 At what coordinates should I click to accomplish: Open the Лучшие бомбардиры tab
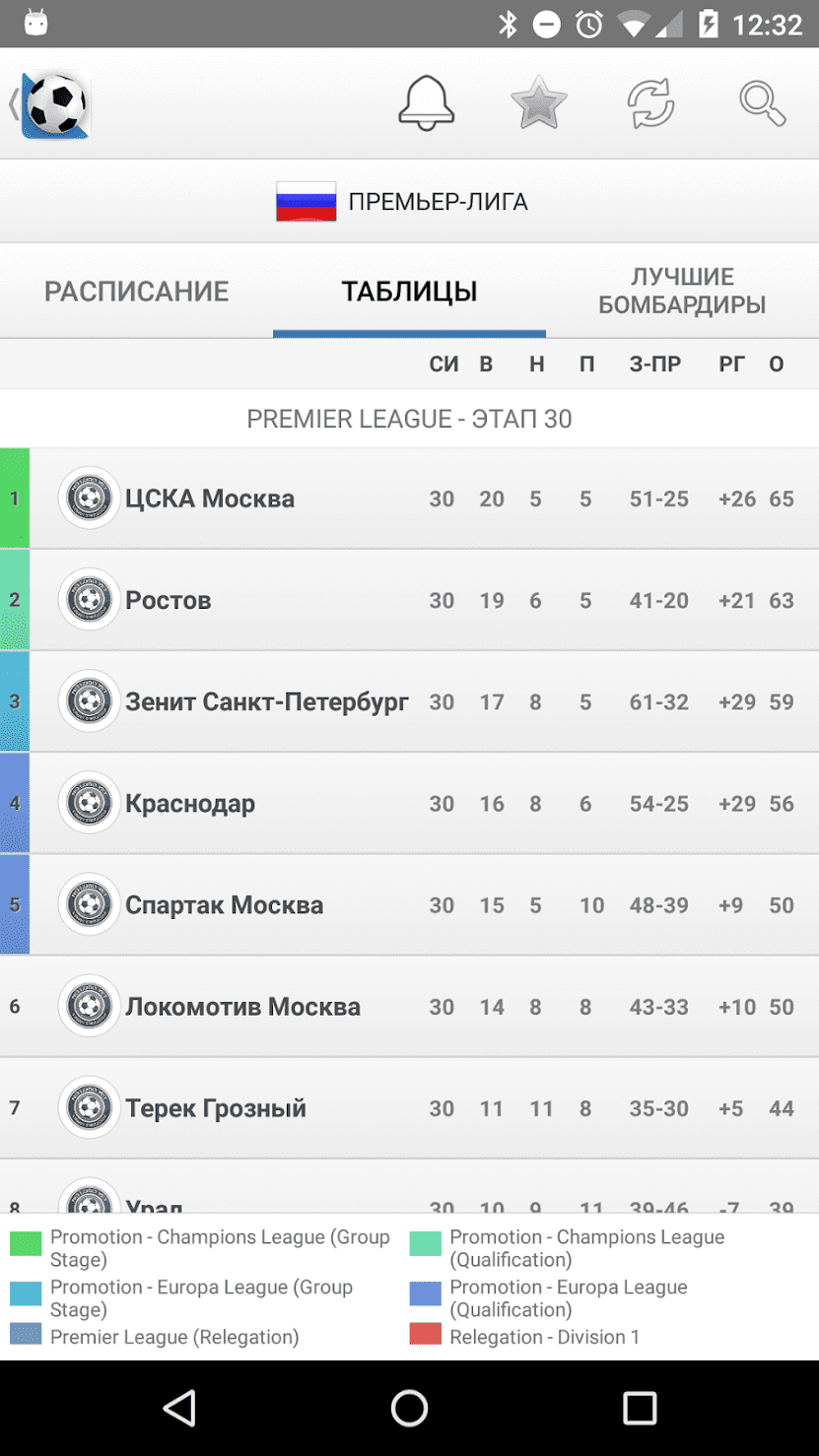coord(682,291)
